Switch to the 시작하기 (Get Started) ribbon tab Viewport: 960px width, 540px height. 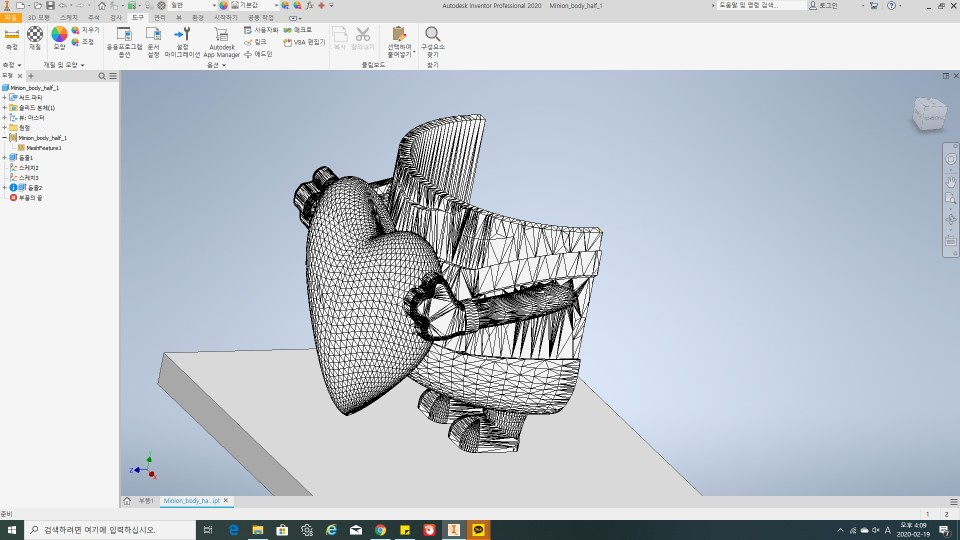tap(225, 18)
